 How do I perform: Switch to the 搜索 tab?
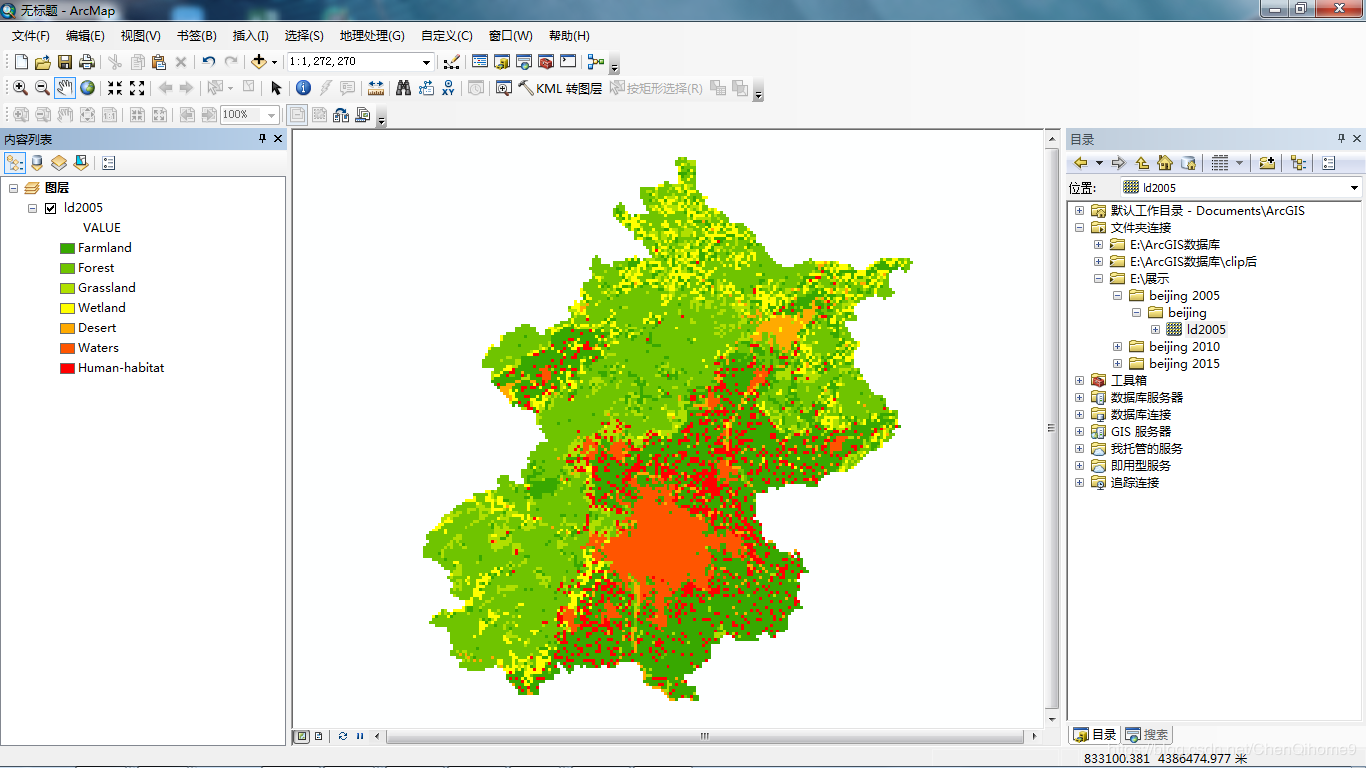pos(1146,735)
